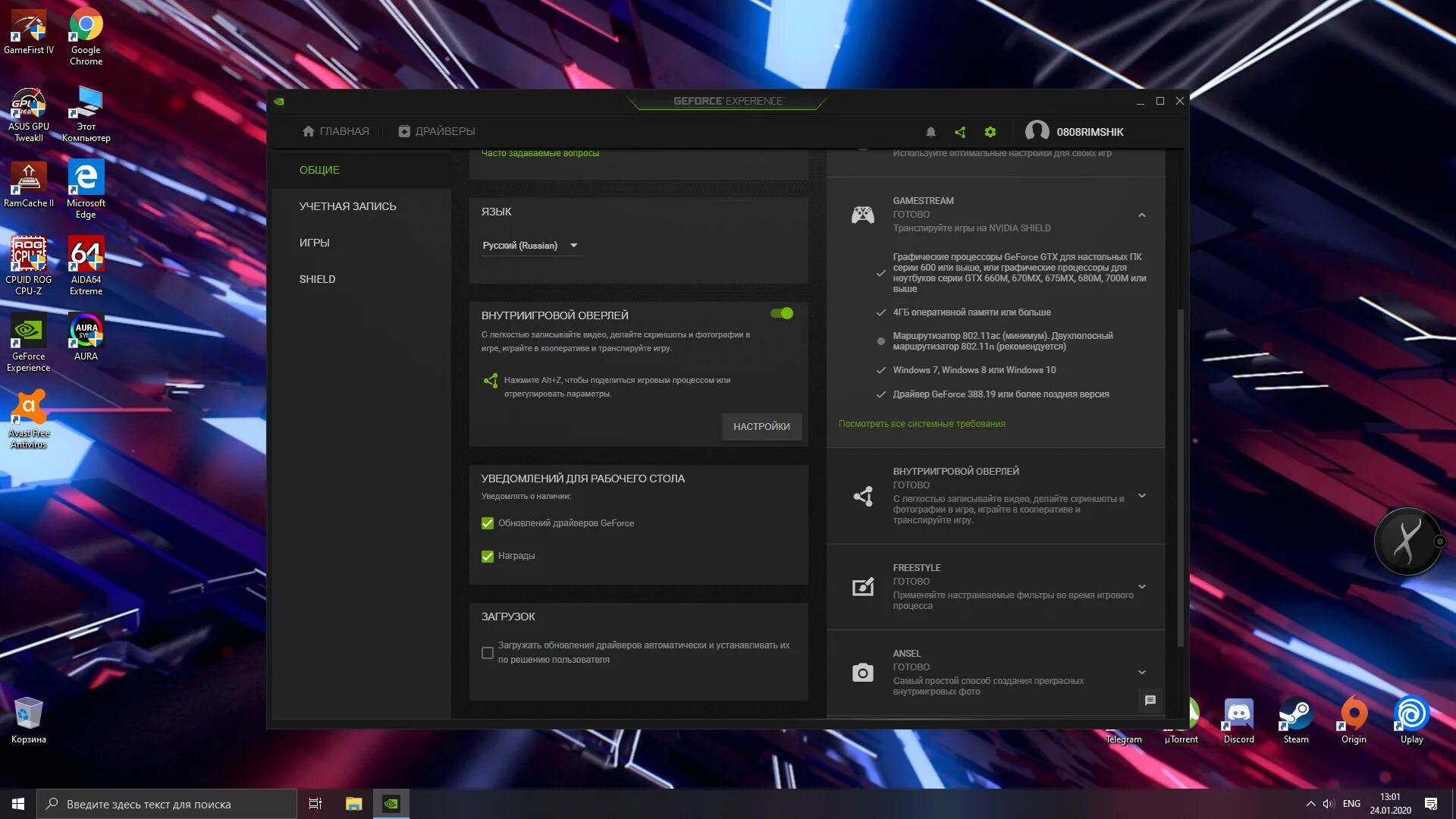Expand the Ansel section chevron

pos(1141,672)
